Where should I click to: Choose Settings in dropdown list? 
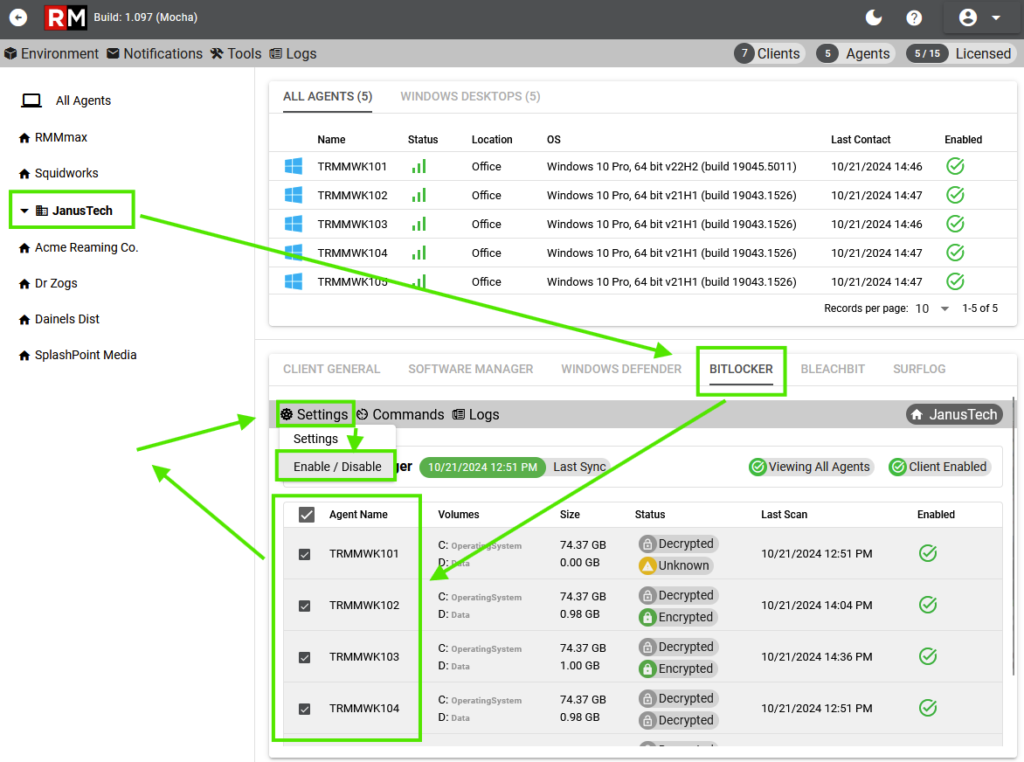(315, 439)
